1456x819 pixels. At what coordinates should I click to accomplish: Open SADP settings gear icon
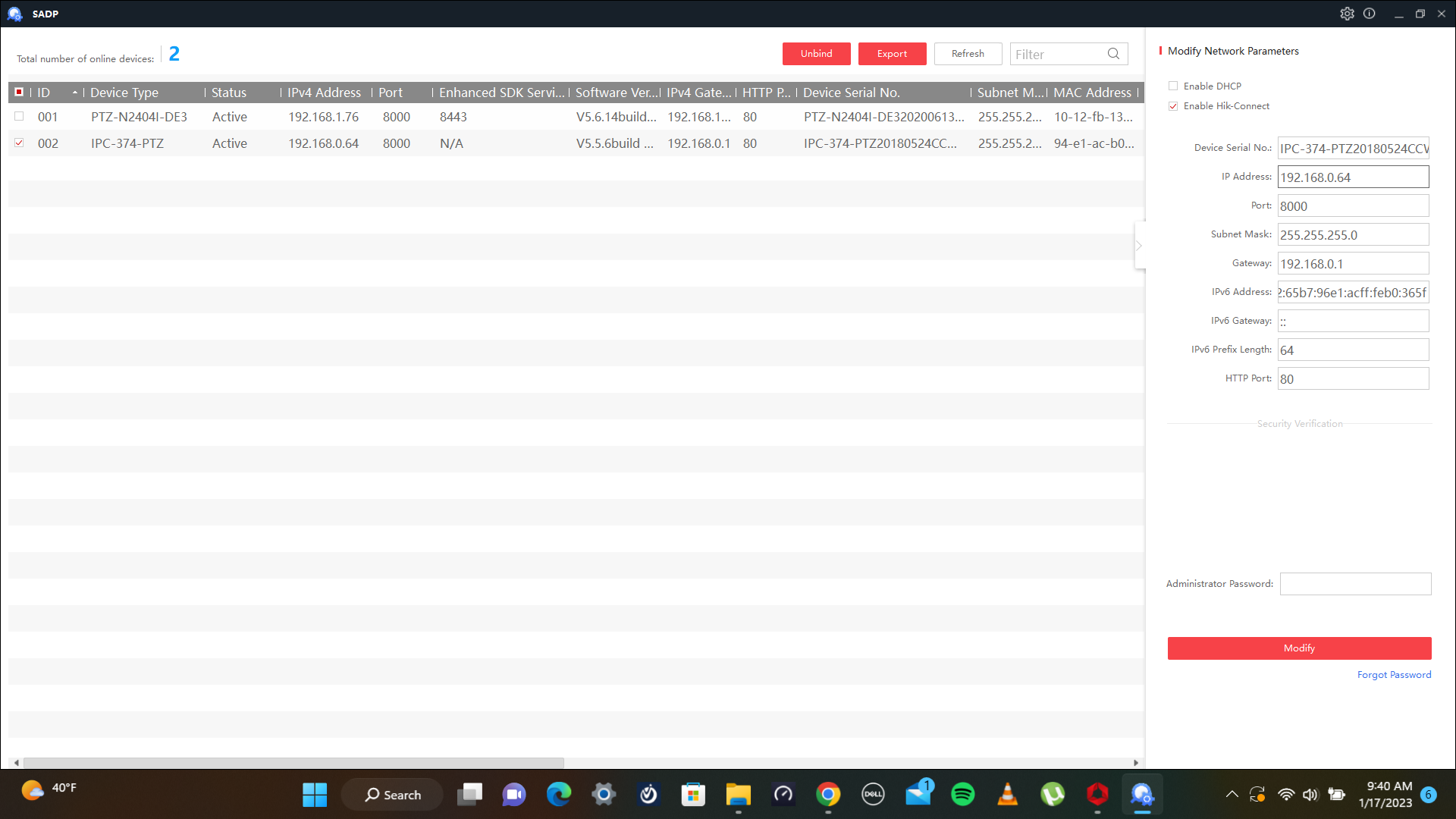coord(1347,14)
